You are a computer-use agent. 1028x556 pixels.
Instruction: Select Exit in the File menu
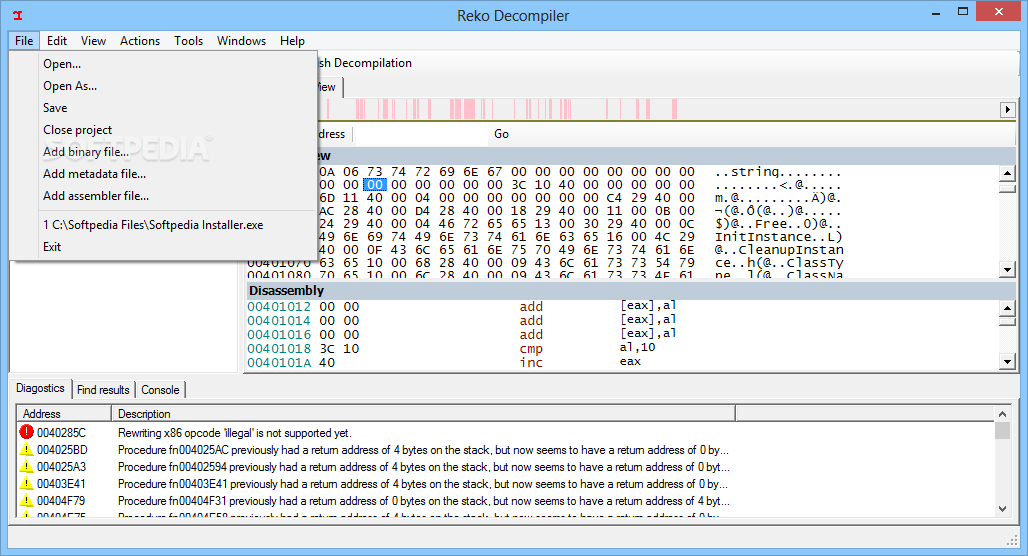[x=164, y=247]
